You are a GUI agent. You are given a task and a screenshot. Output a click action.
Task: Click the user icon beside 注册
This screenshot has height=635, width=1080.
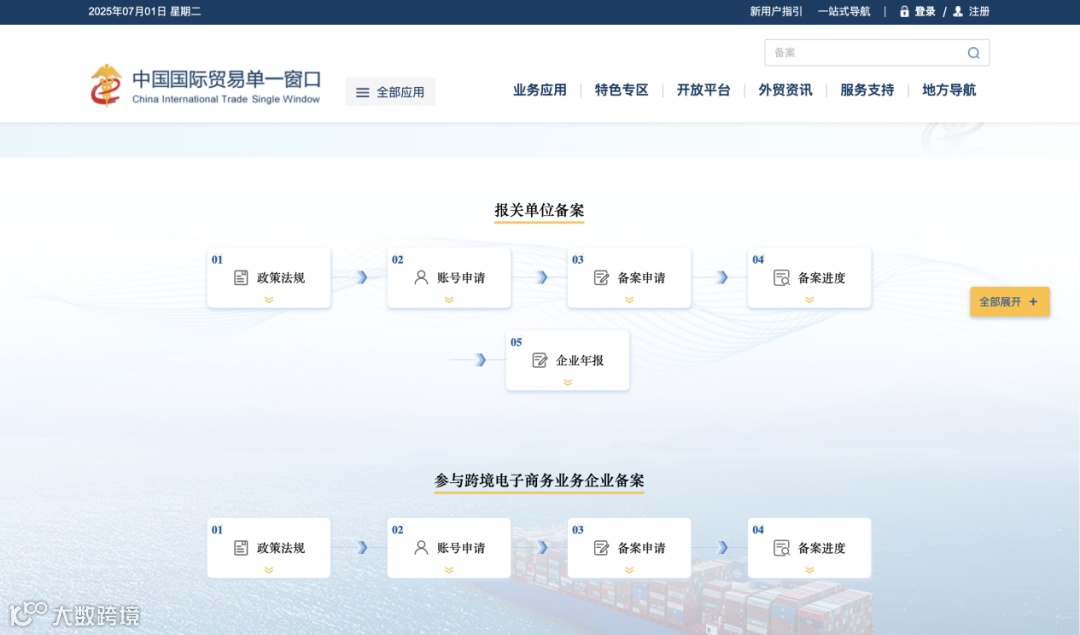(x=957, y=12)
